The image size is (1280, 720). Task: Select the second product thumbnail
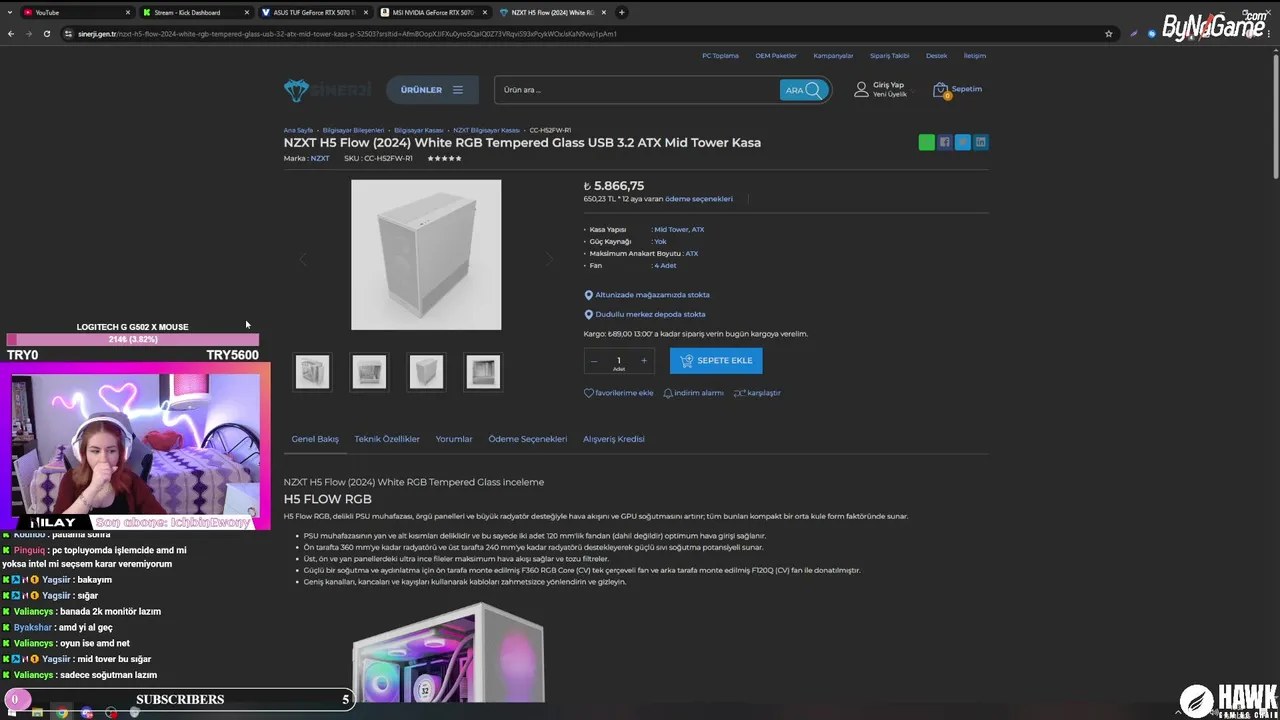pos(369,372)
